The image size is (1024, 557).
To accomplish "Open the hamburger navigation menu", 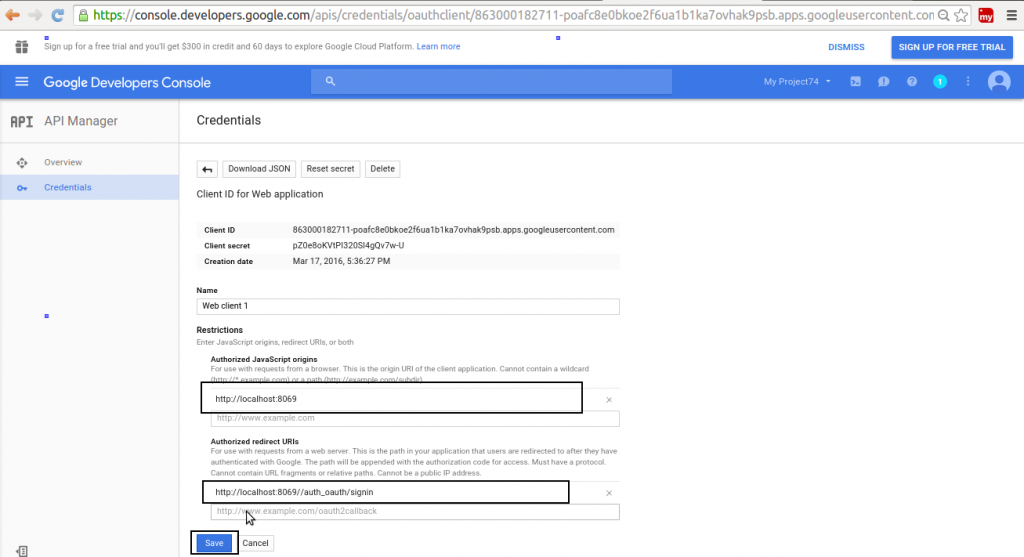I will pyautogui.click(x=22, y=82).
